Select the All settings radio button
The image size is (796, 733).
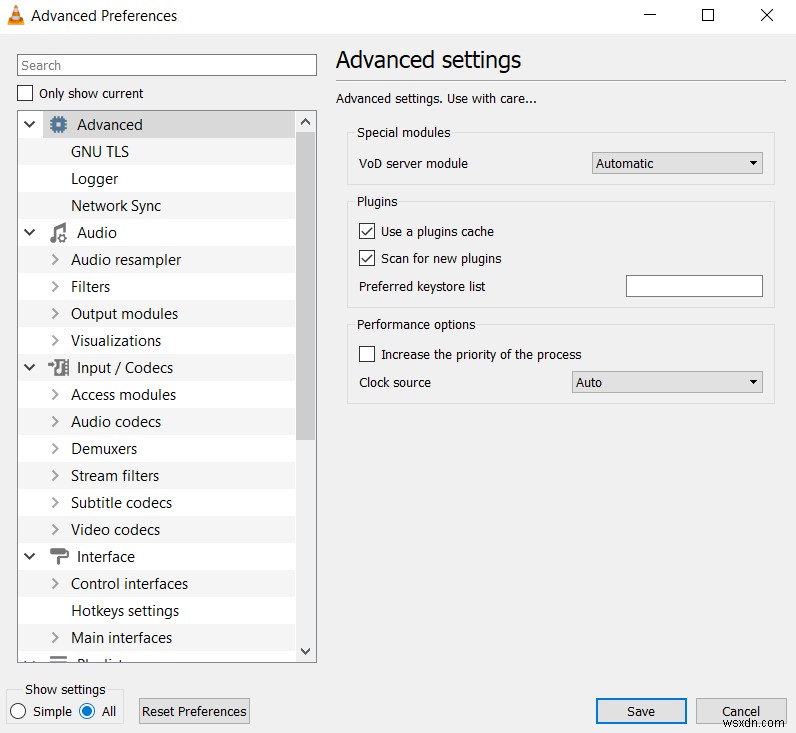click(87, 711)
